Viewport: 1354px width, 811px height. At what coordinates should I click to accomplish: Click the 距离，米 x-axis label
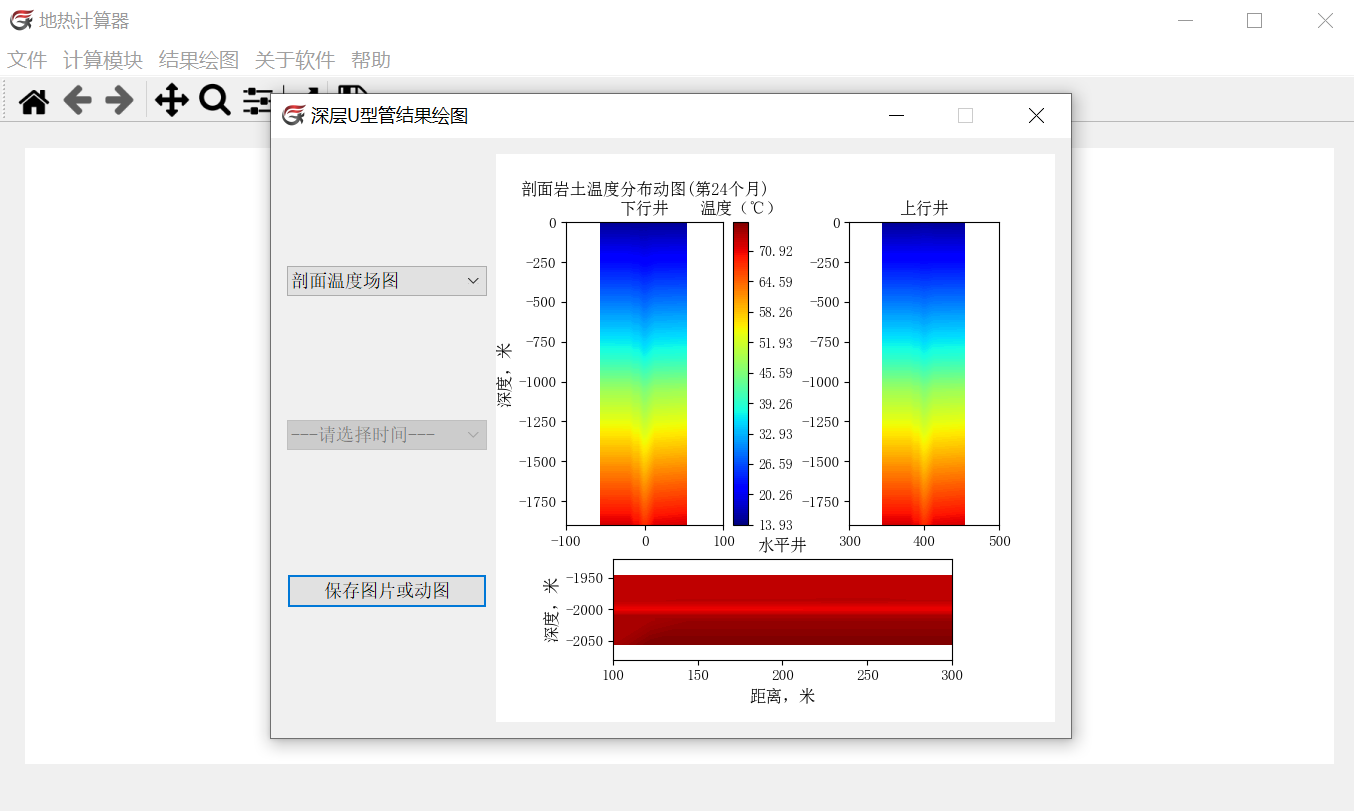click(x=782, y=696)
